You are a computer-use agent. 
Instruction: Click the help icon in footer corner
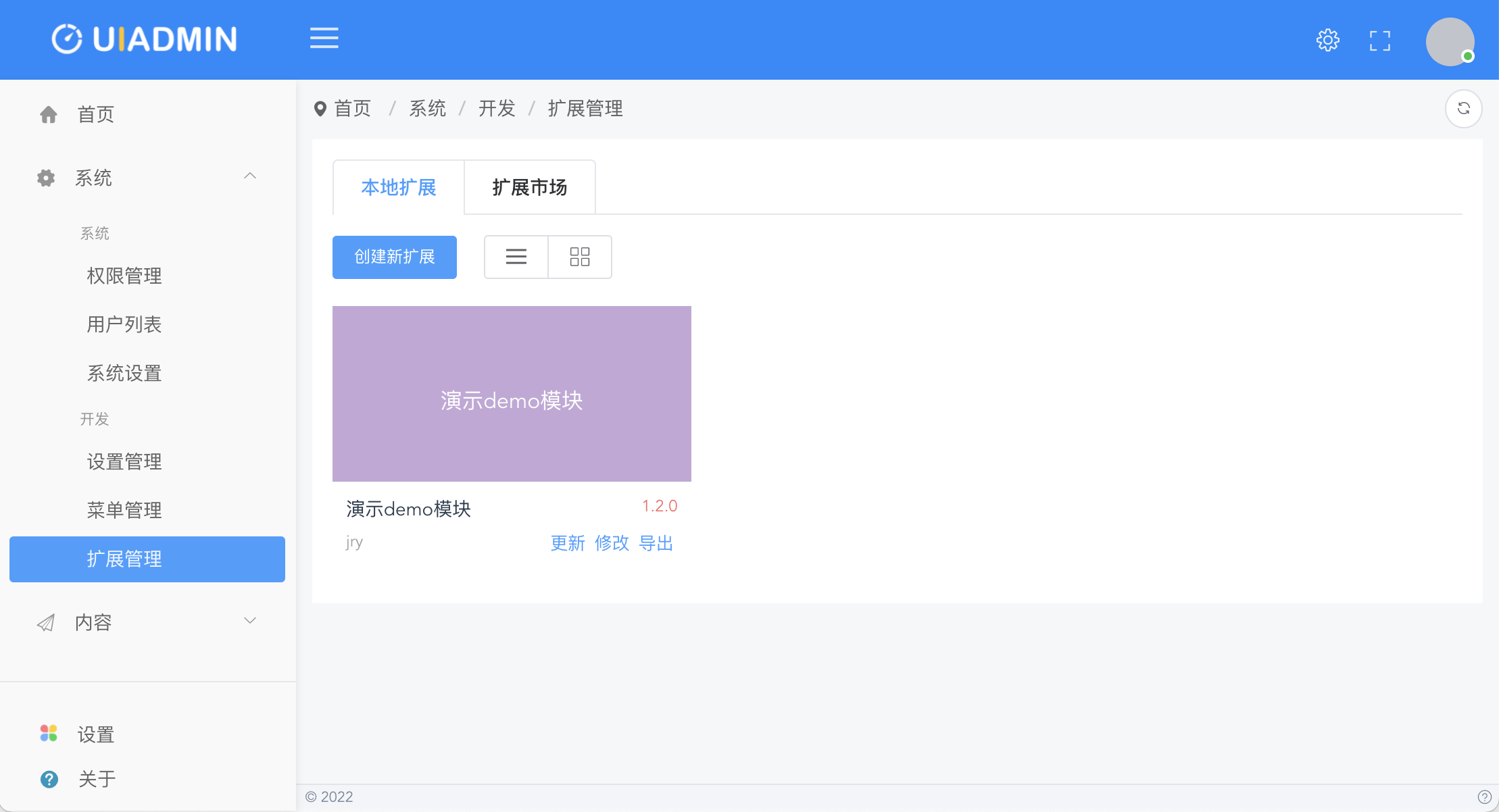[x=1484, y=797]
